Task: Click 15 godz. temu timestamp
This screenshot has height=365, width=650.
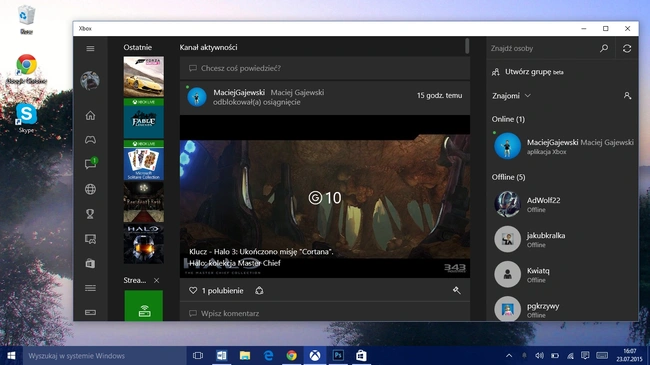Action: click(439, 95)
